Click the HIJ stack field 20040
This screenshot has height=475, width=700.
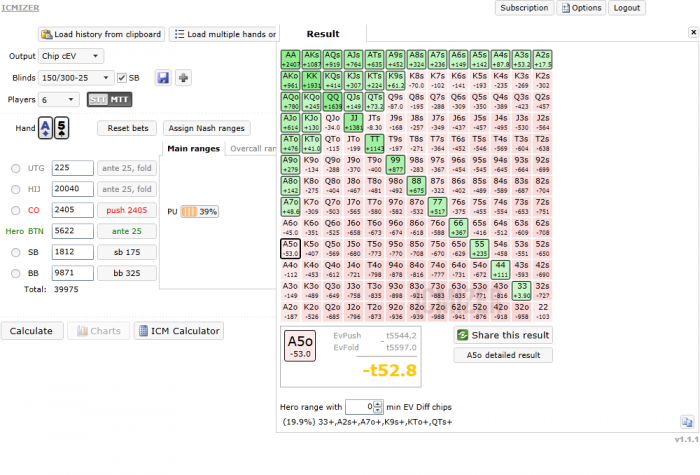[72, 189]
